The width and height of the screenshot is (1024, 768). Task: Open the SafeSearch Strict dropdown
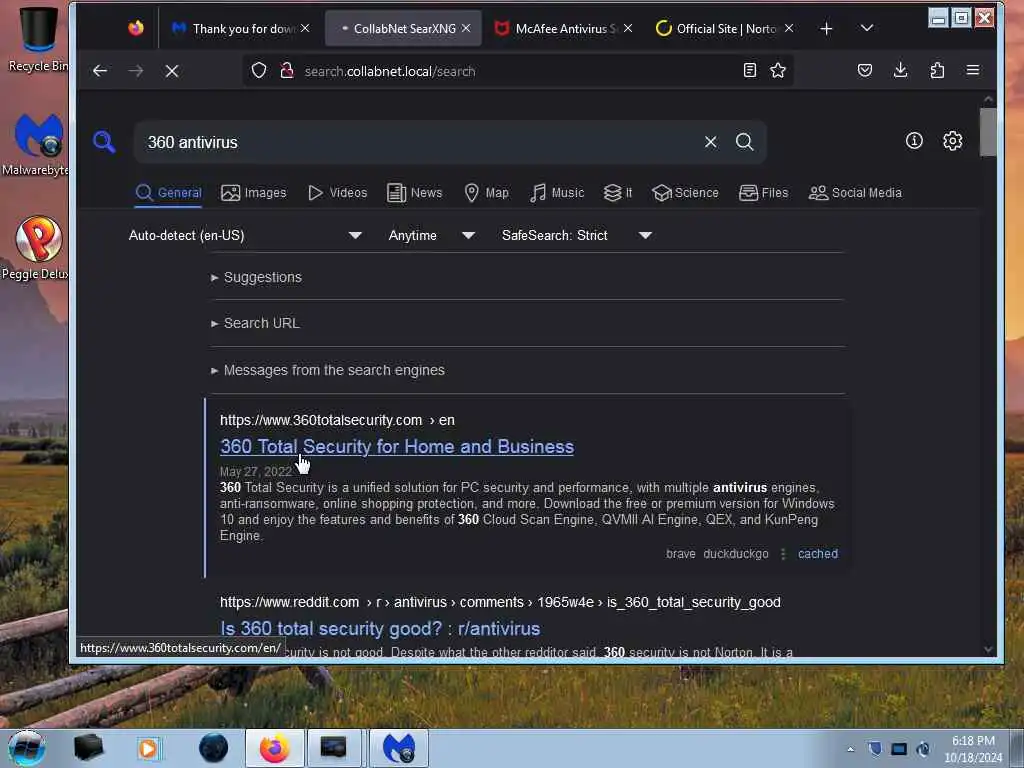[577, 235]
